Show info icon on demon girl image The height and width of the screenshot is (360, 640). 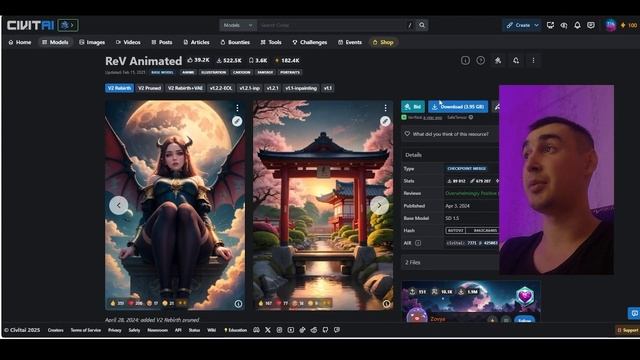pos(238,304)
